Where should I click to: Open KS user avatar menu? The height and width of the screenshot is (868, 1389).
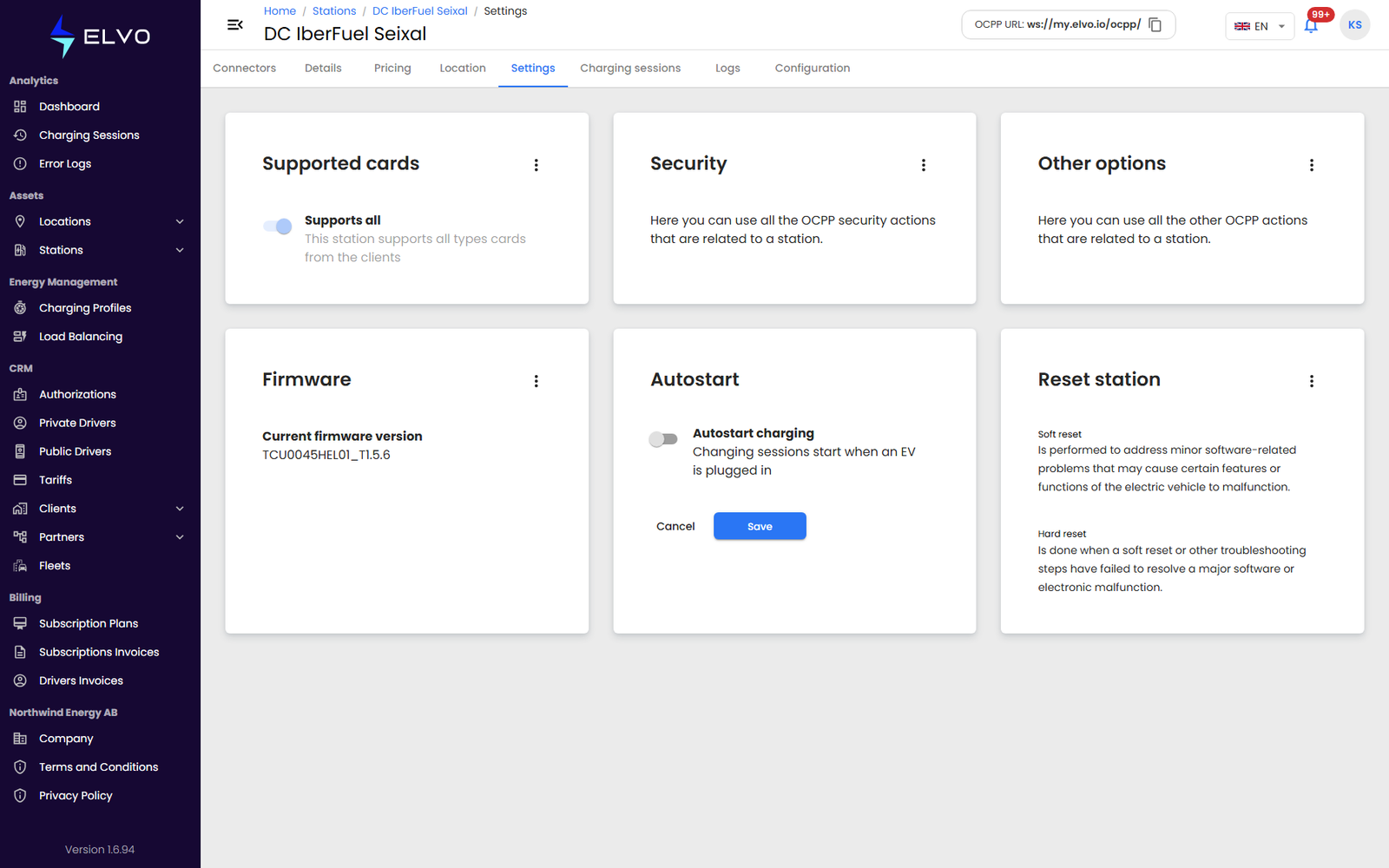coord(1354,25)
